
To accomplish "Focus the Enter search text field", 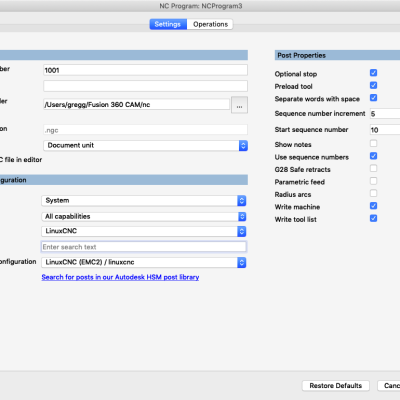I will [144, 247].
